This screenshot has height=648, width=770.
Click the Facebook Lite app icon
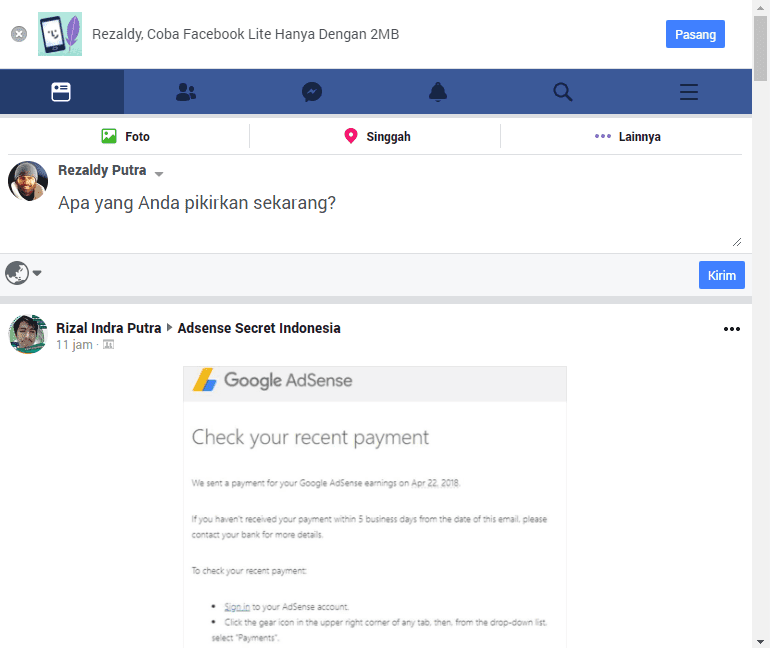click(60, 34)
